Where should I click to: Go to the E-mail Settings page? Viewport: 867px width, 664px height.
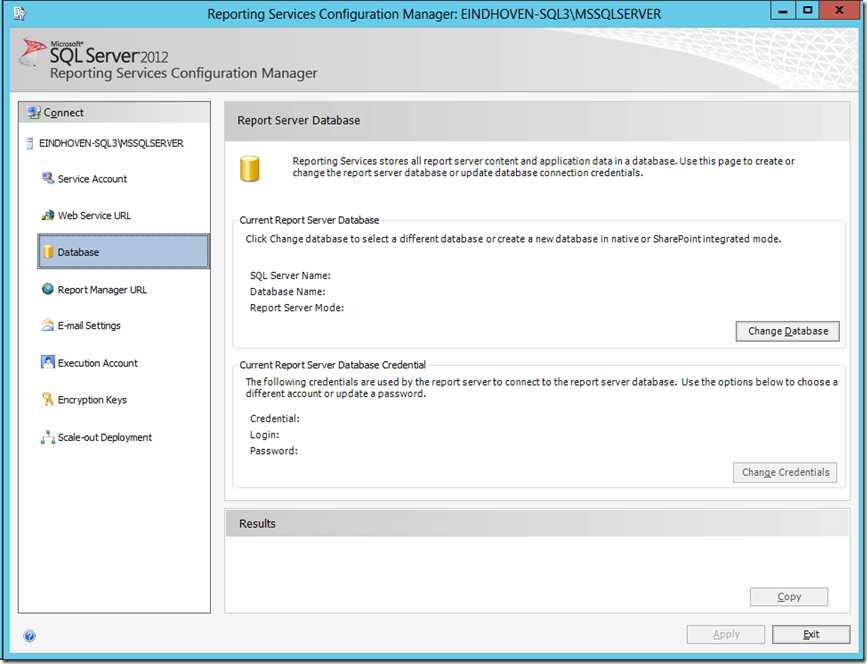click(x=89, y=326)
